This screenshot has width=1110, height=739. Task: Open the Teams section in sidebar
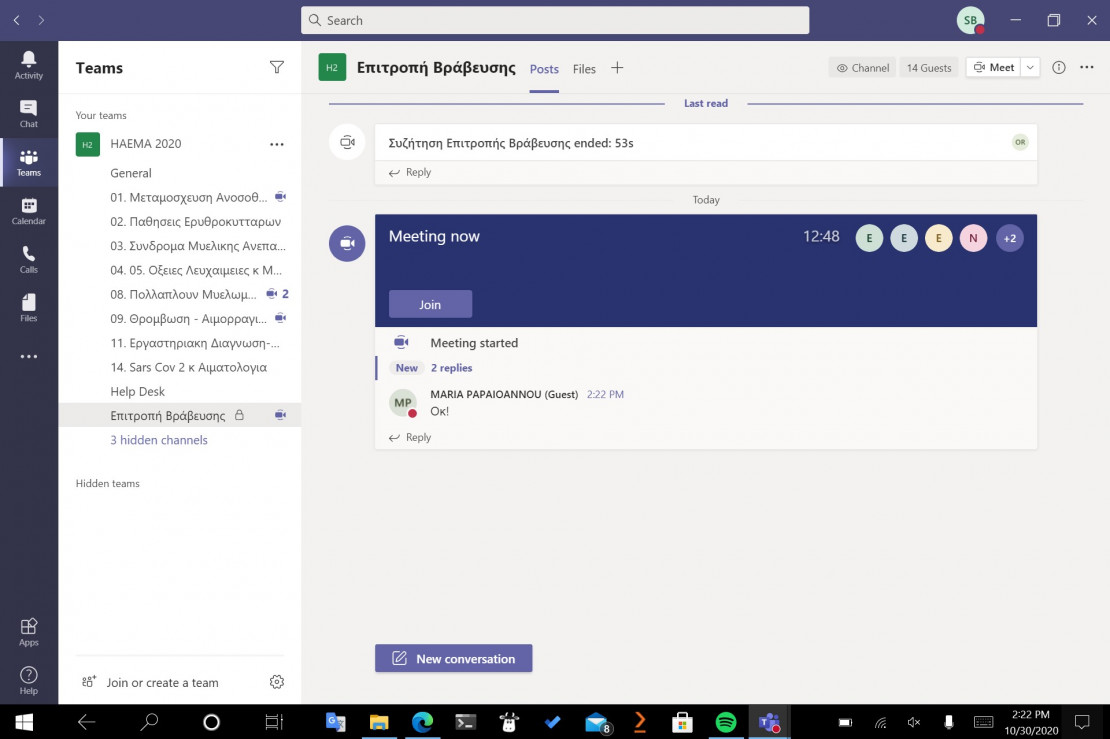[x=28, y=162]
